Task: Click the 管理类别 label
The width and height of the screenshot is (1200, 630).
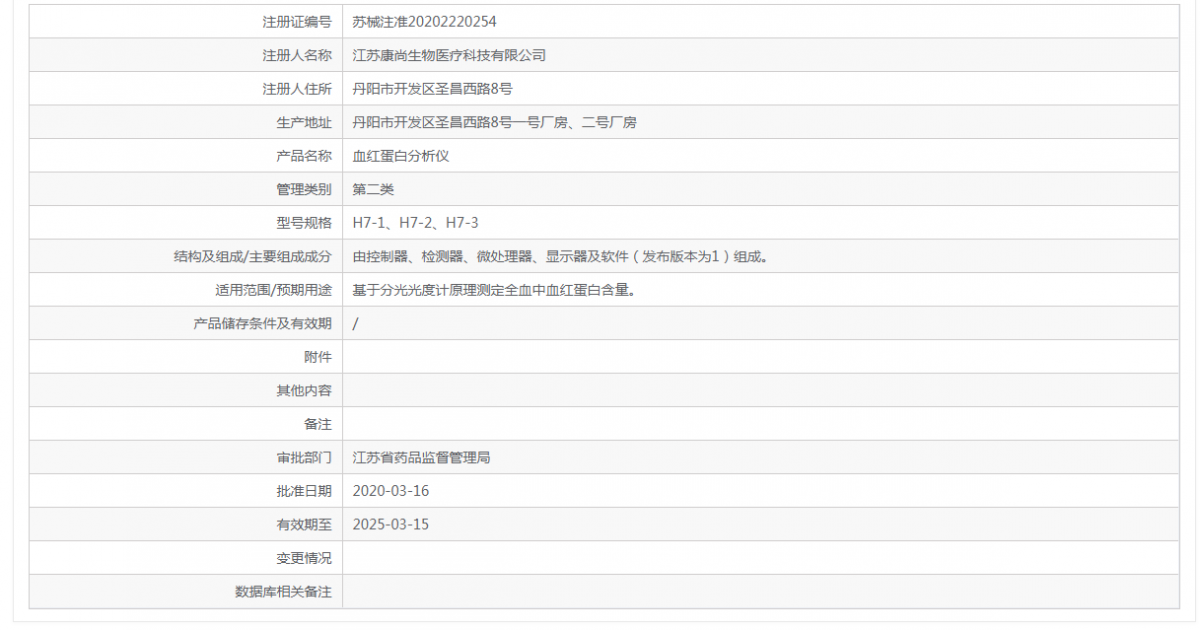Action: tap(304, 189)
